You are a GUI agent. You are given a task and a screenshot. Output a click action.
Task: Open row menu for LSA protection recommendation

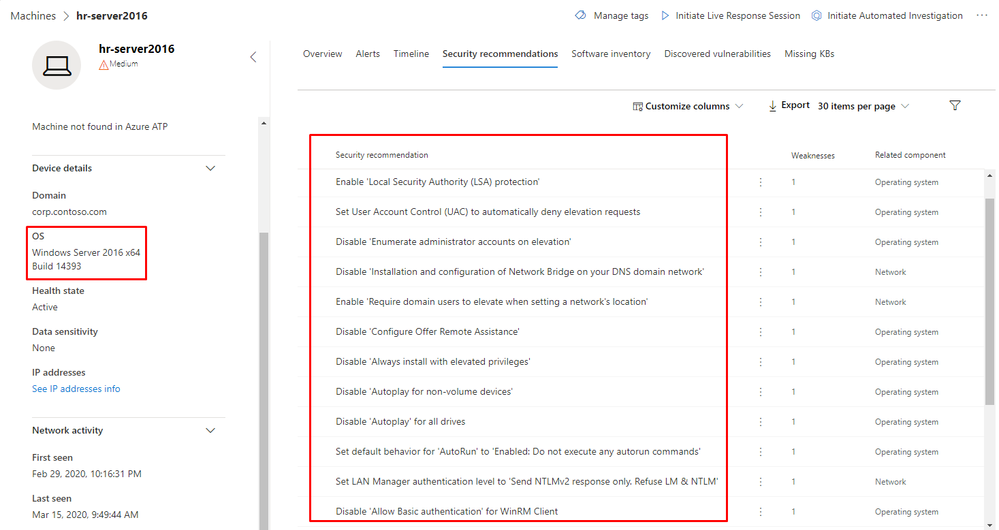point(760,182)
